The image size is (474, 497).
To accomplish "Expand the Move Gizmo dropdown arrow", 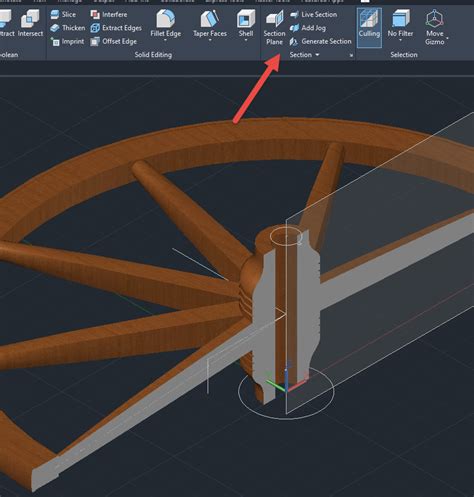I will coord(448,38).
